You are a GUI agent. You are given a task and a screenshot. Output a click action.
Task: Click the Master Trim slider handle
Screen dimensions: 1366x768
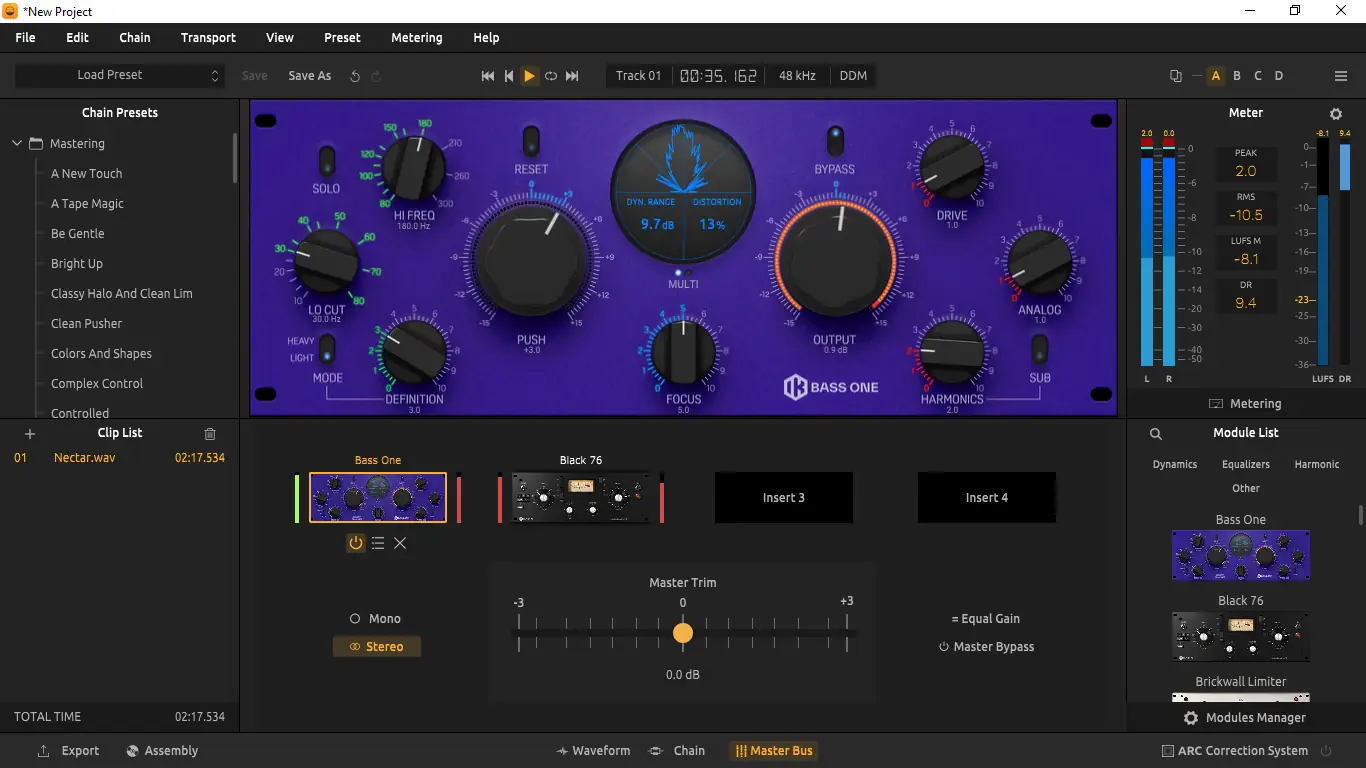(683, 633)
